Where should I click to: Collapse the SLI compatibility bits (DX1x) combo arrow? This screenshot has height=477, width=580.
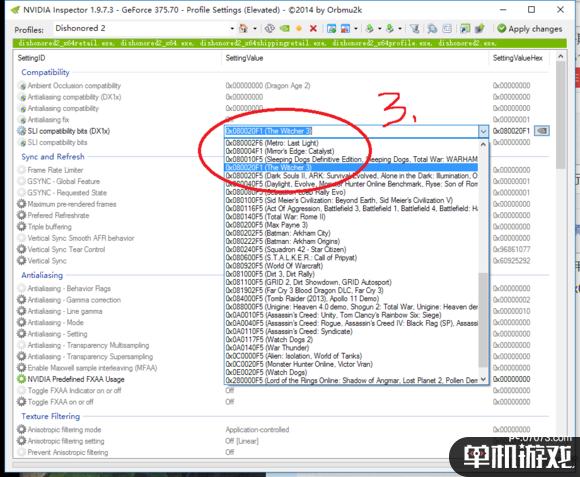click(483, 131)
